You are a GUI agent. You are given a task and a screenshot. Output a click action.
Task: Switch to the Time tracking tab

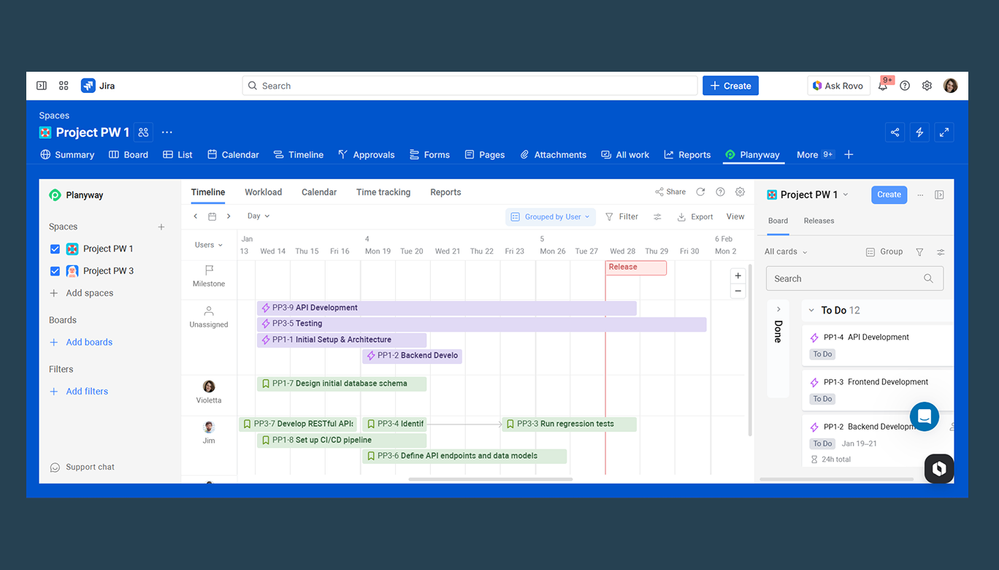pos(383,192)
